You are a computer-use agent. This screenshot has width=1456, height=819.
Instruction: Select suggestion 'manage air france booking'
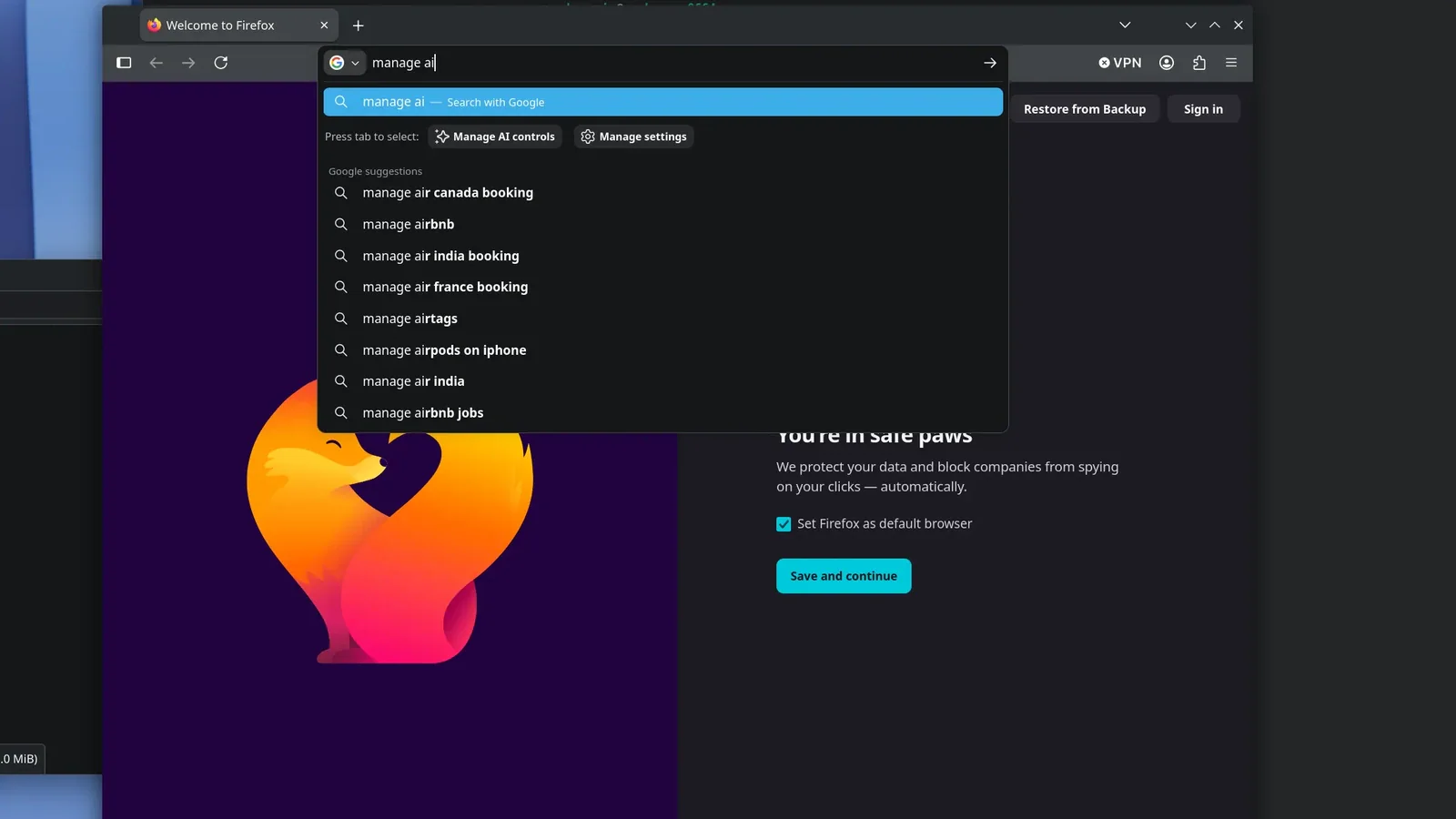(663, 287)
